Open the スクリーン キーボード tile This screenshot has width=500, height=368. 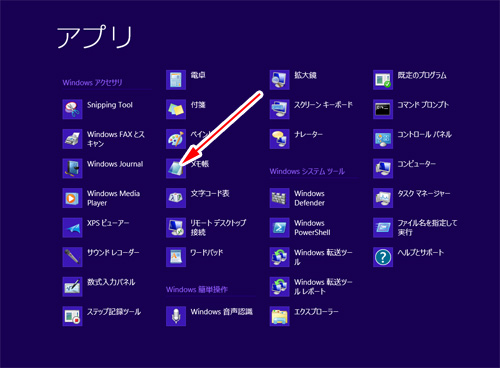coord(311,109)
